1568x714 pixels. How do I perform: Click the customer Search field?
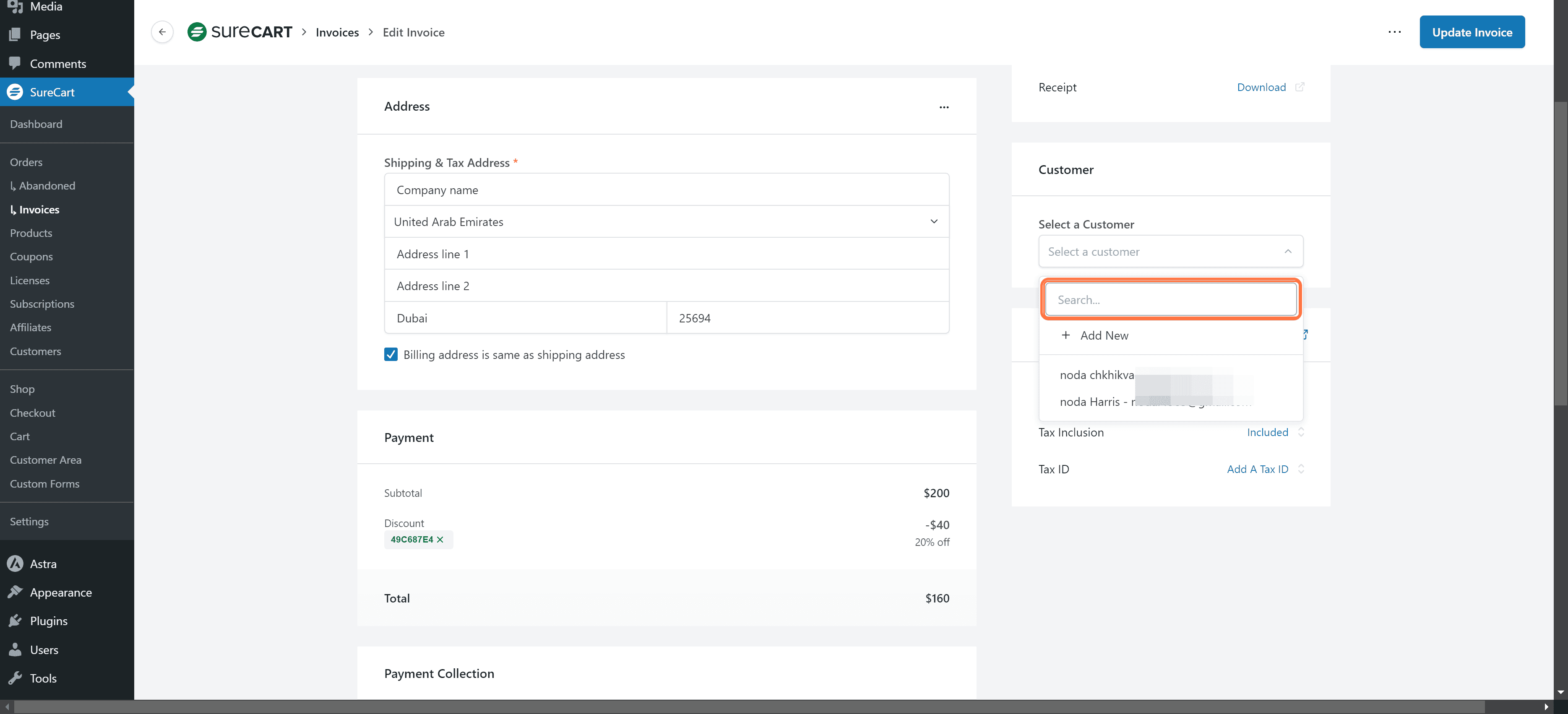point(1170,300)
